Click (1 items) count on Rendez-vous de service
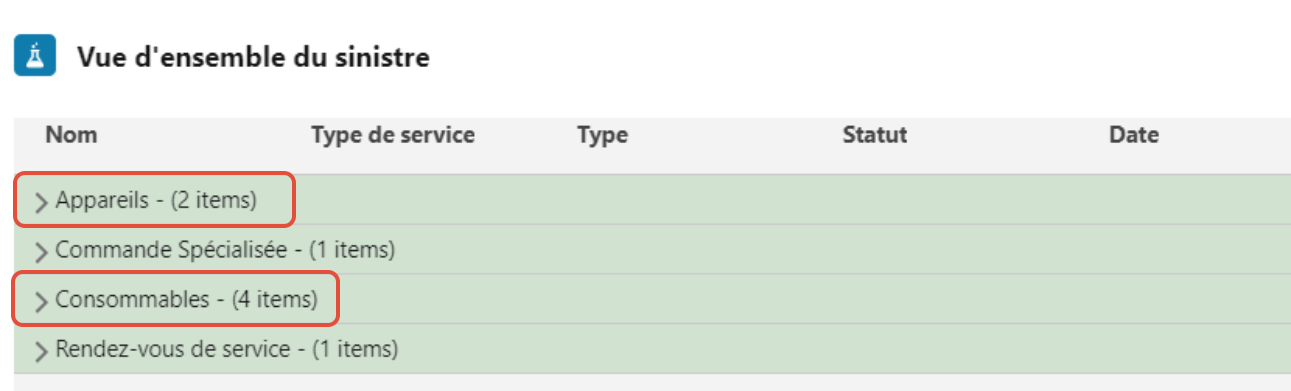The width and height of the screenshot is (1291, 391). click(x=355, y=349)
